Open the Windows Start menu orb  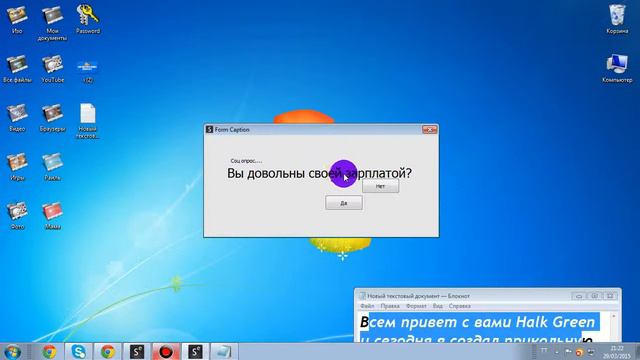(x=13, y=352)
